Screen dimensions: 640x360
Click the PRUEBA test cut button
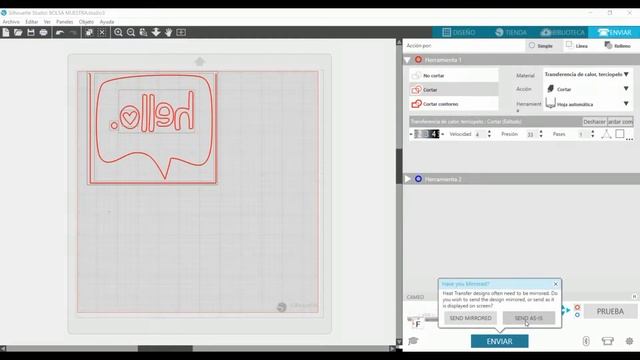(x=610, y=311)
